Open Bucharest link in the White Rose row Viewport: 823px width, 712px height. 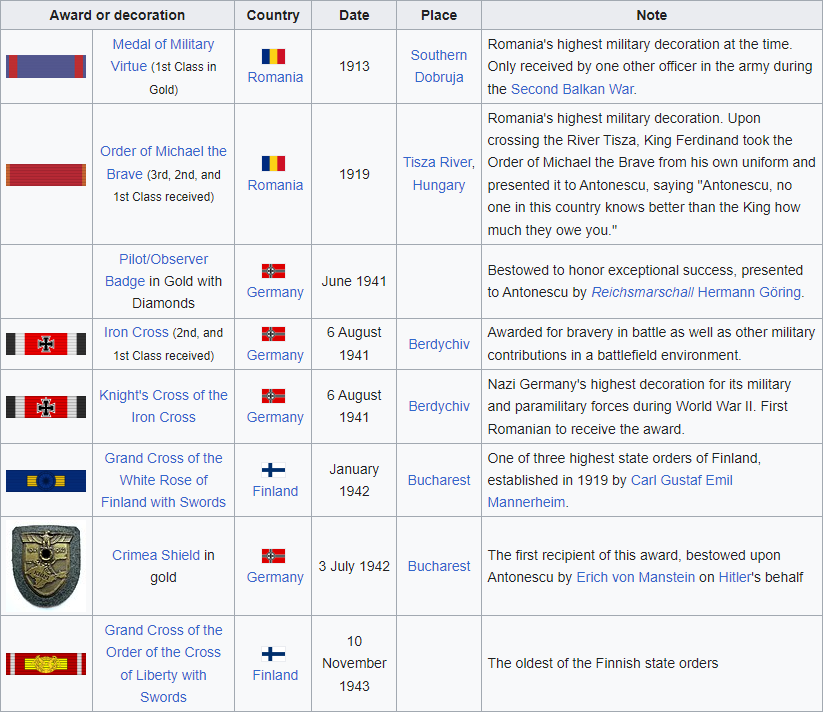tap(439, 480)
